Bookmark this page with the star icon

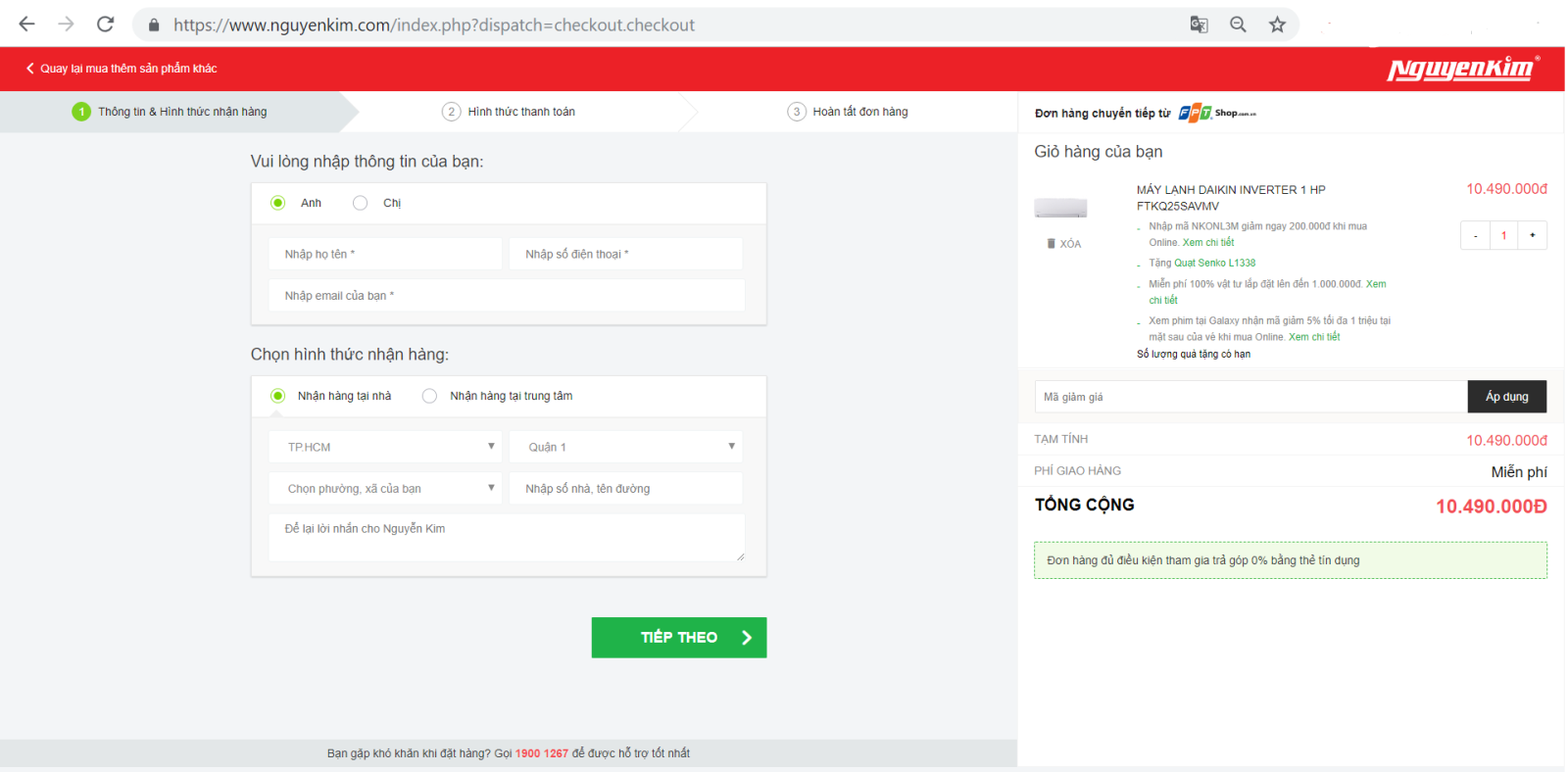pyautogui.click(x=1277, y=24)
